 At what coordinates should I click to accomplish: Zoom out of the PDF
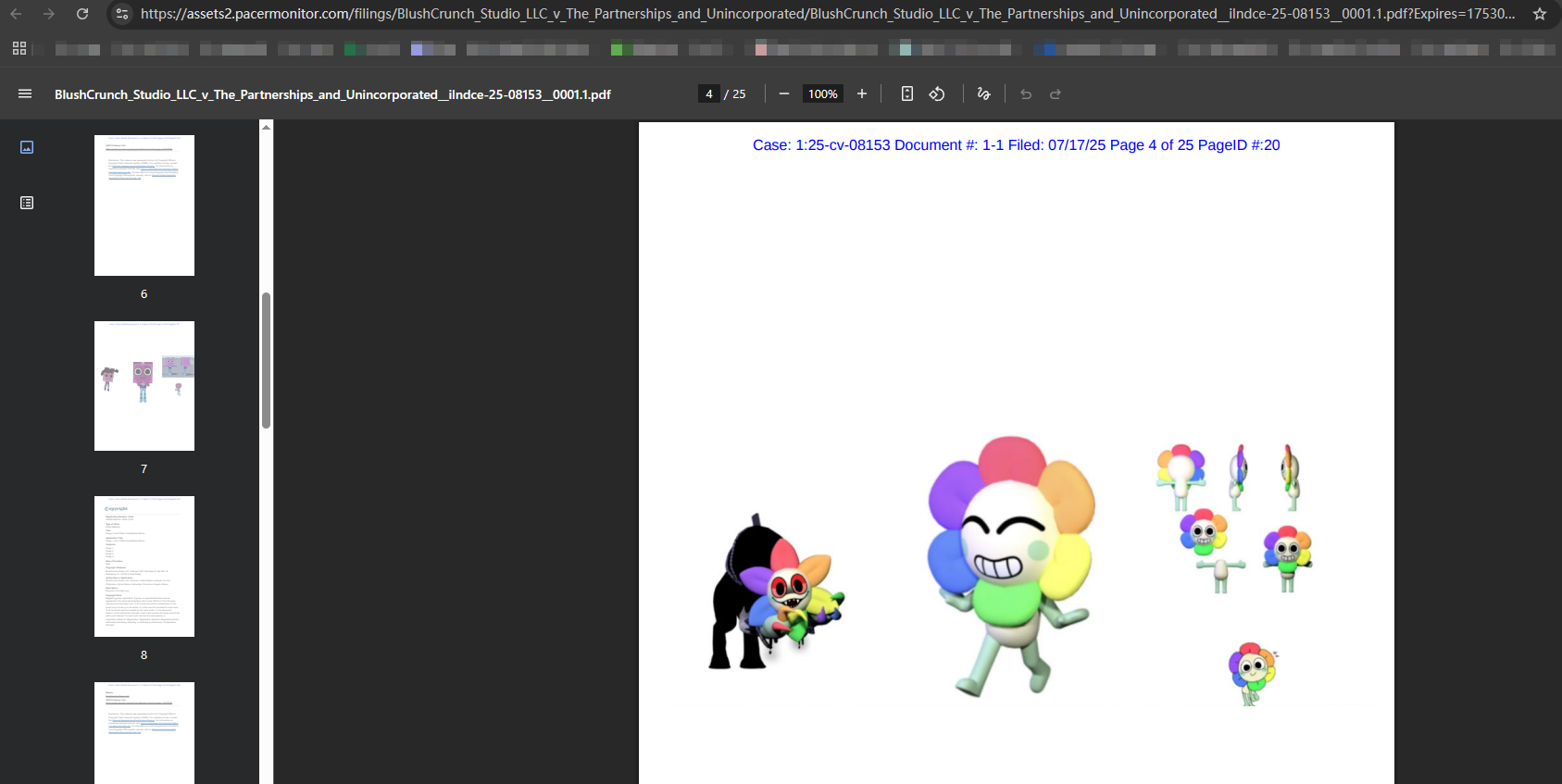784,93
